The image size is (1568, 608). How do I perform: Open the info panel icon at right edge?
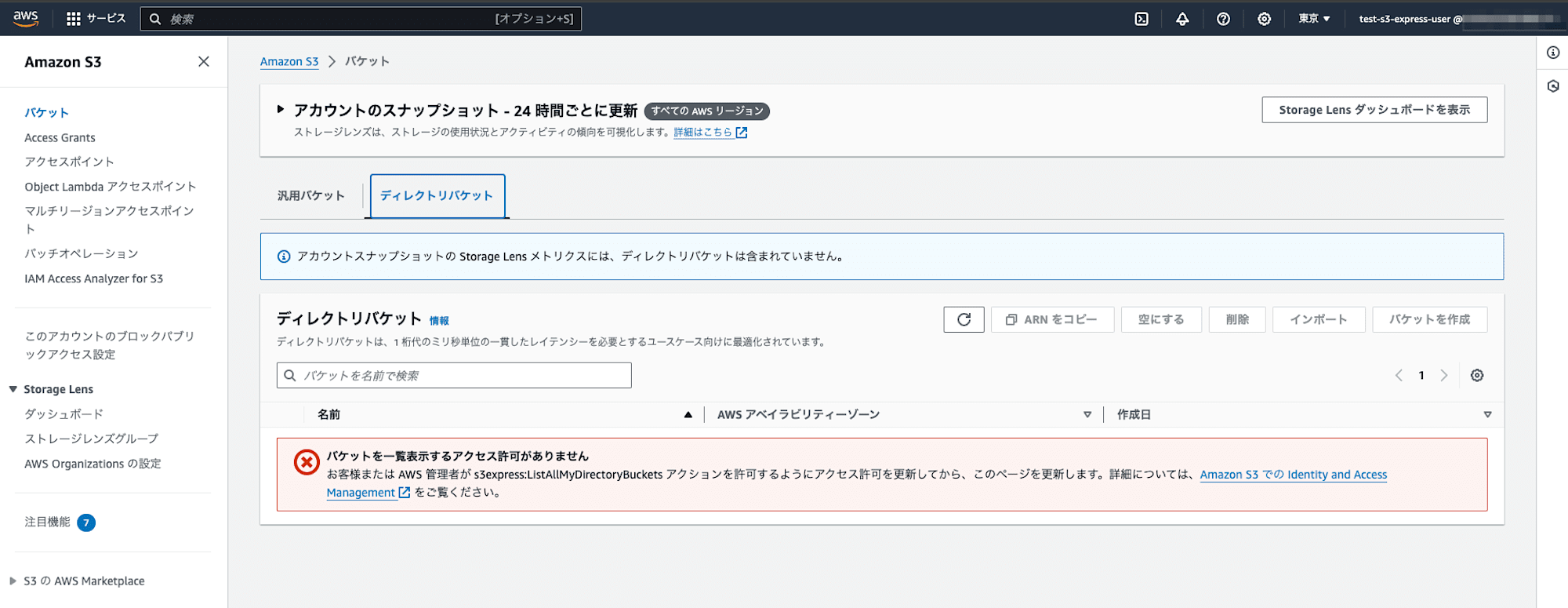point(1553,53)
